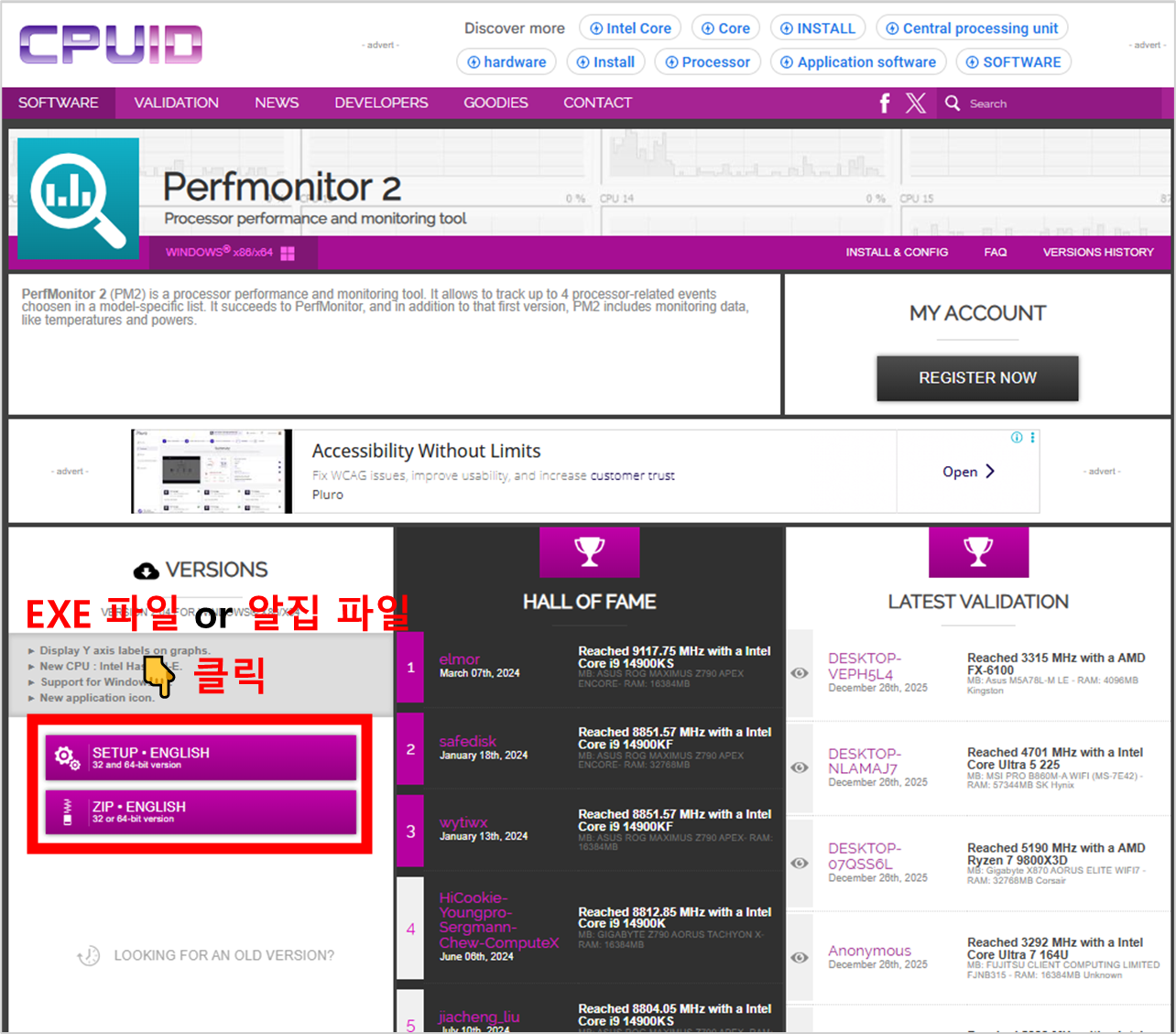This screenshot has height=1034, width=1176.
Task: Click the REGISTER NOW button
Action: [x=977, y=378]
